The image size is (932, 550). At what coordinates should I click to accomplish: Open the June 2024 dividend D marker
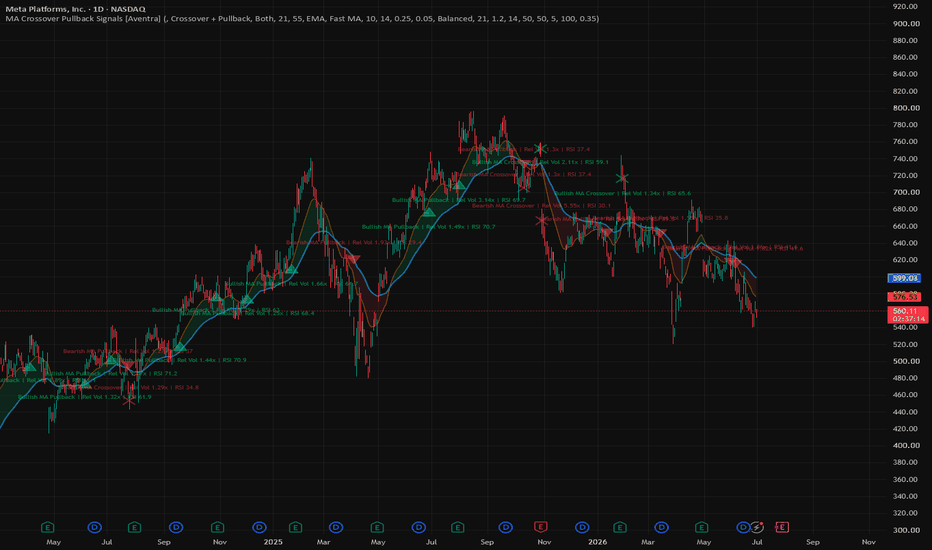(x=95, y=527)
